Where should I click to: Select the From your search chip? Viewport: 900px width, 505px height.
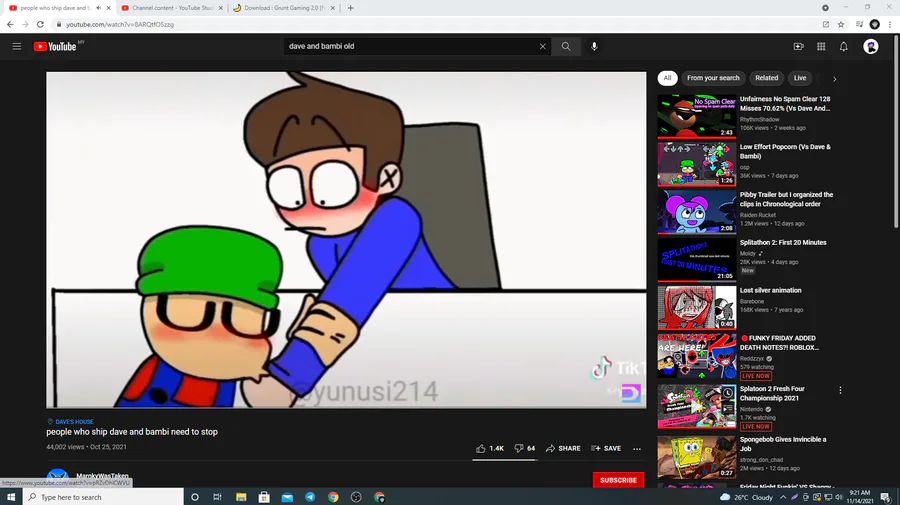[713, 78]
